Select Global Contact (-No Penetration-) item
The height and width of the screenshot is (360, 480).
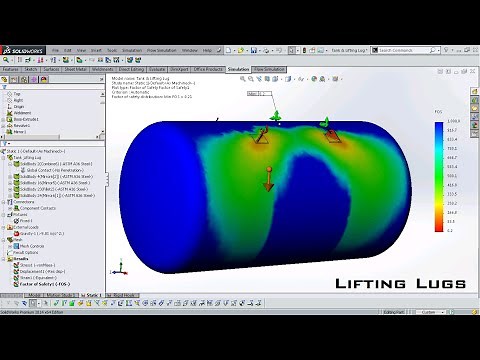[52, 170]
